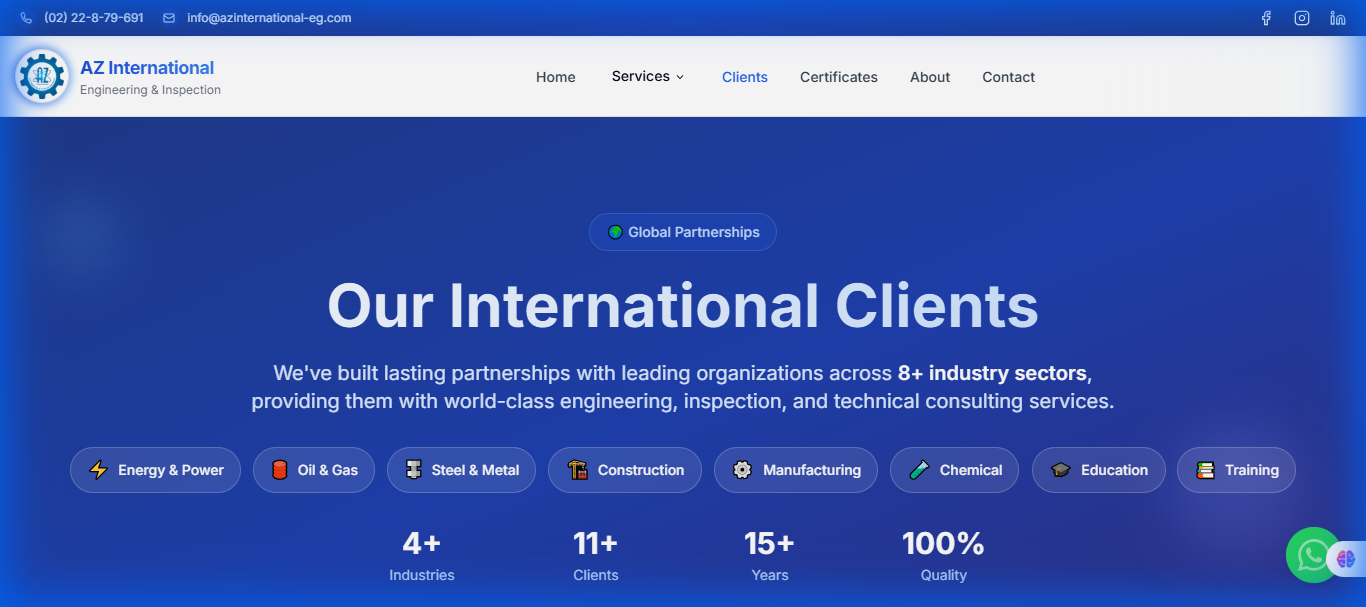Toggle the Chemical sector filter

(954, 469)
